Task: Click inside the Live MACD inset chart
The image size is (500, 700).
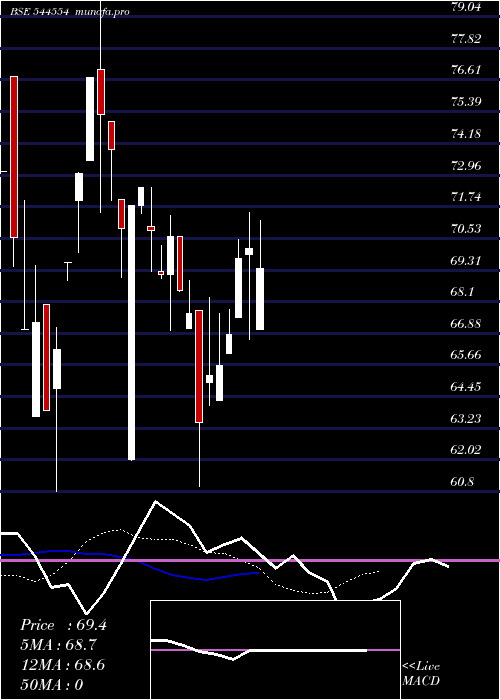Action: (x=275, y=650)
